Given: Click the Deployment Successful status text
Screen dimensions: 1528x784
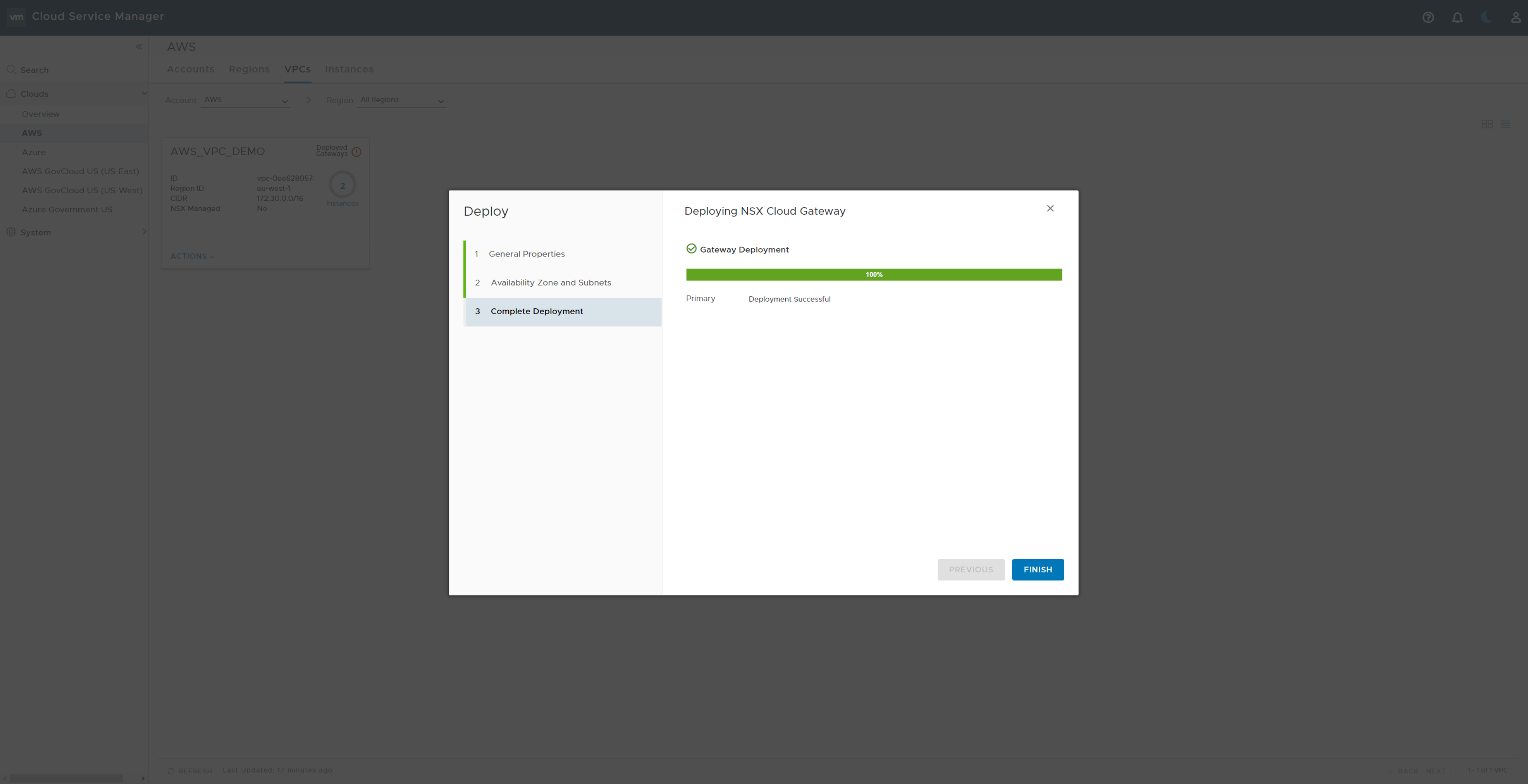Looking at the screenshot, I should (x=790, y=299).
